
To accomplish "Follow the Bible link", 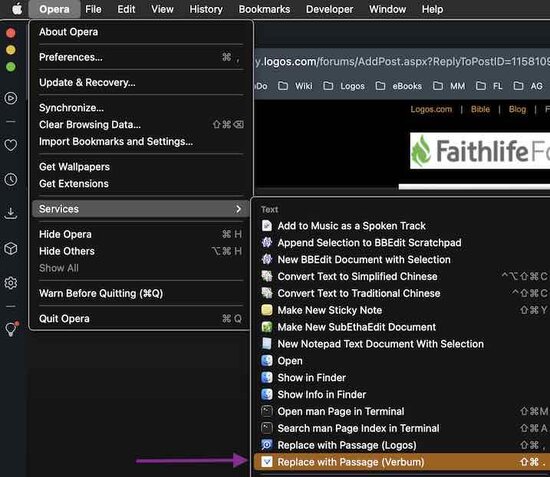I will (x=480, y=109).
